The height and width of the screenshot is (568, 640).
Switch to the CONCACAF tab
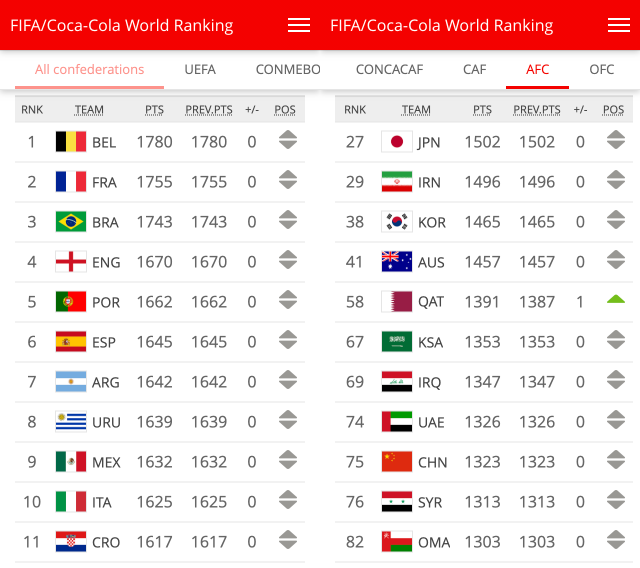pyautogui.click(x=389, y=69)
